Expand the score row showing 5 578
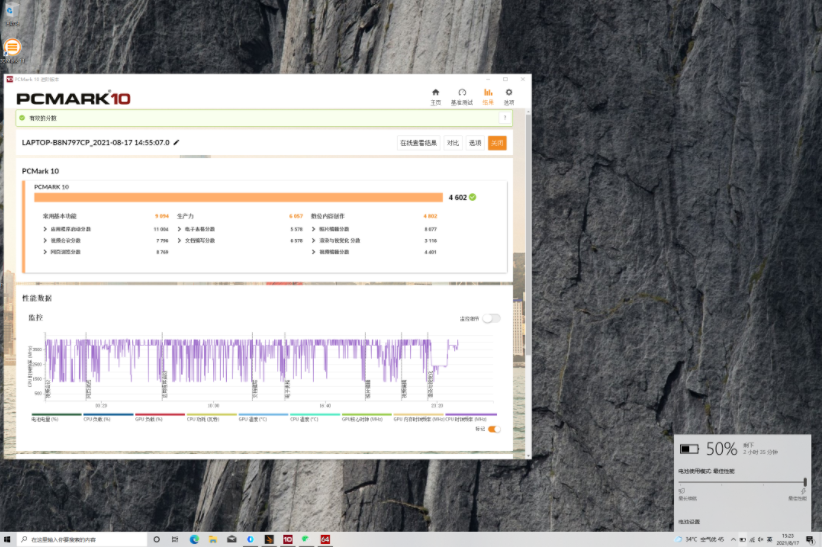Viewport: 823px width, 548px height. 180,229
